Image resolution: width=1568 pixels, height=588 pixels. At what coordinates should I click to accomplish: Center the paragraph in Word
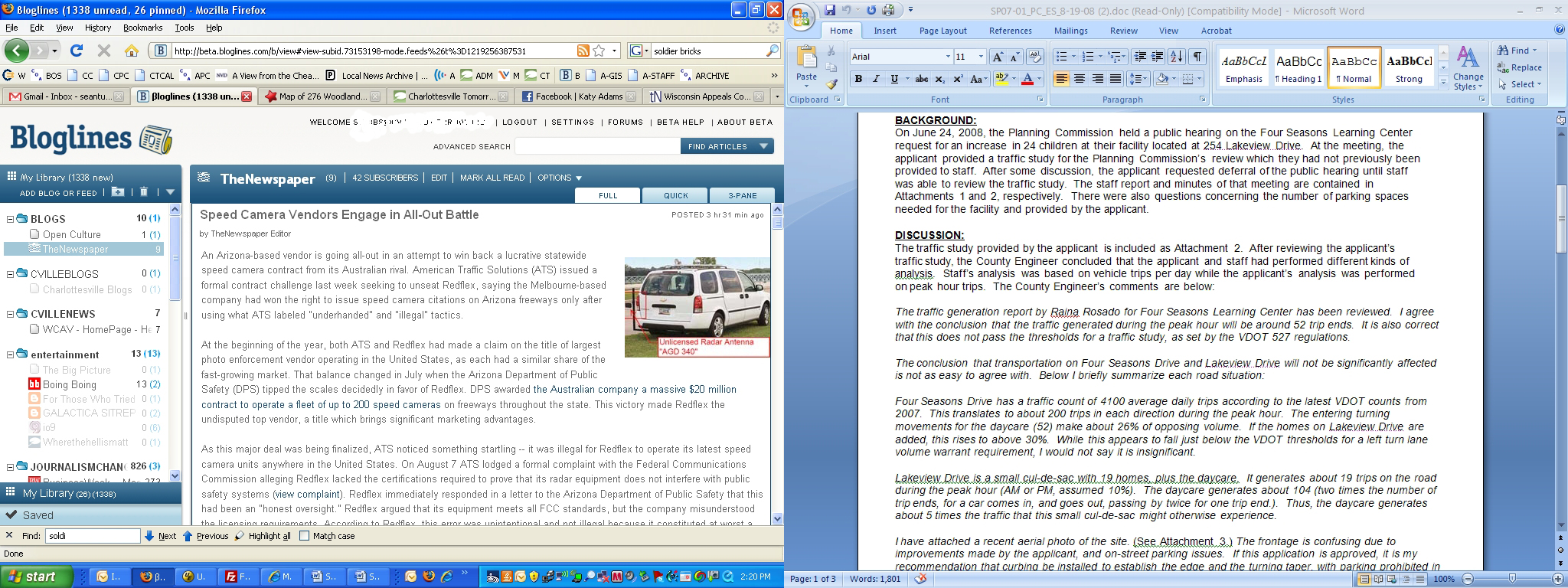(x=1080, y=79)
